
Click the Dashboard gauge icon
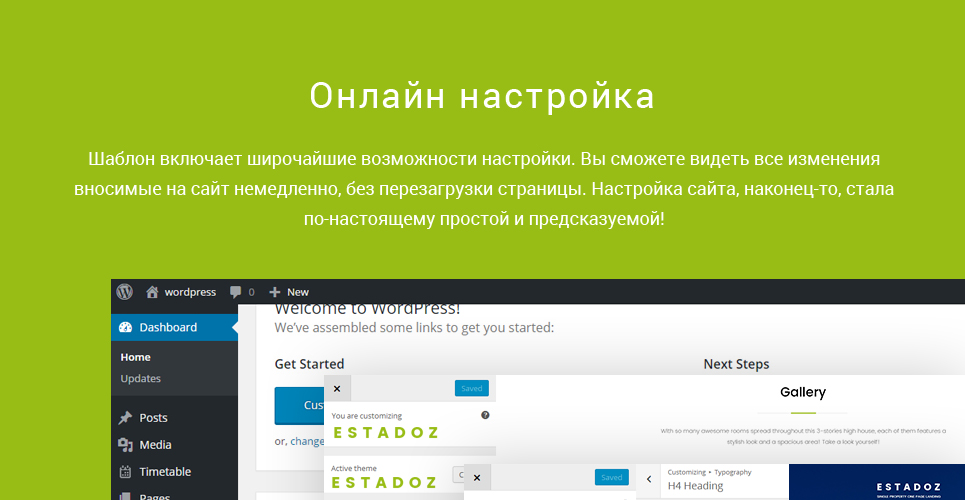coord(126,327)
